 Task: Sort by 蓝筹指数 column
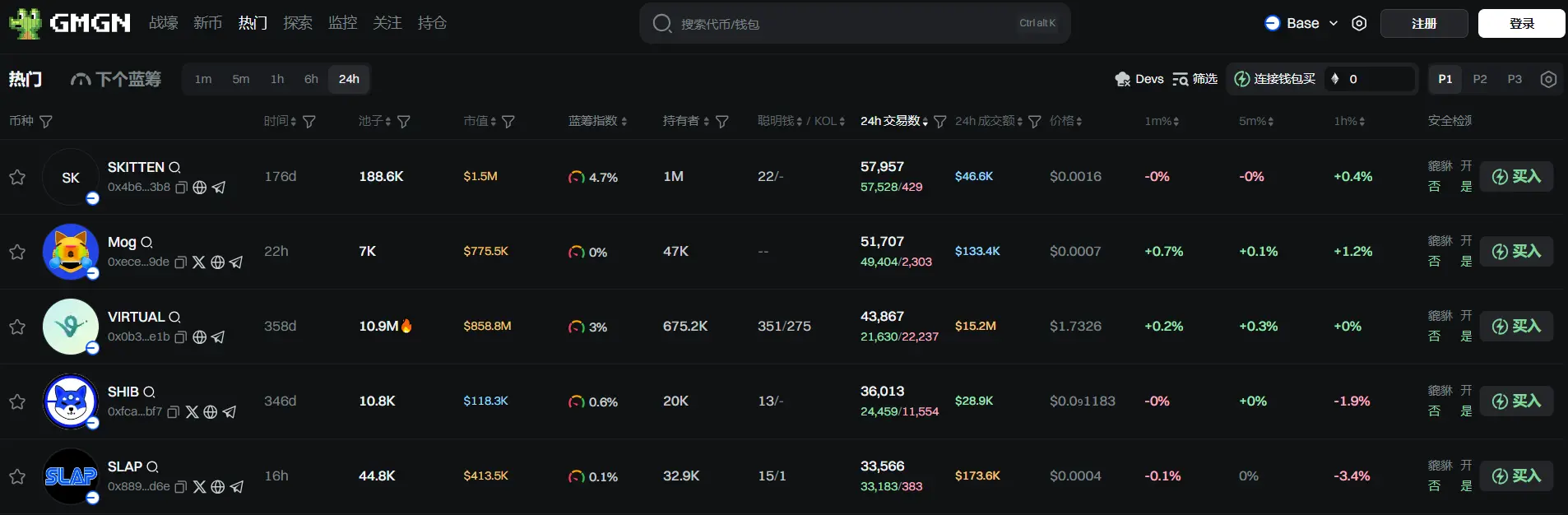pyautogui.click(x=597, y=121)
